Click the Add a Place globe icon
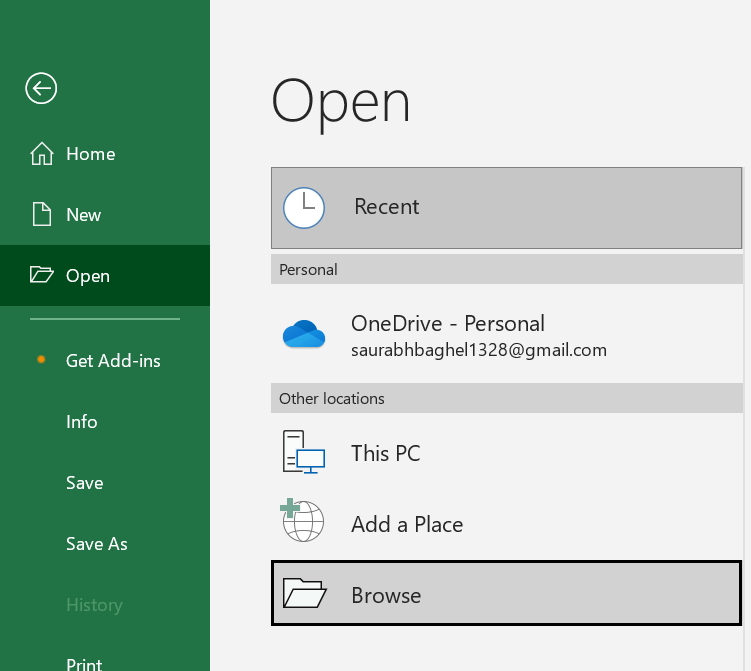751x671 pixels. (x=304, y=522)
